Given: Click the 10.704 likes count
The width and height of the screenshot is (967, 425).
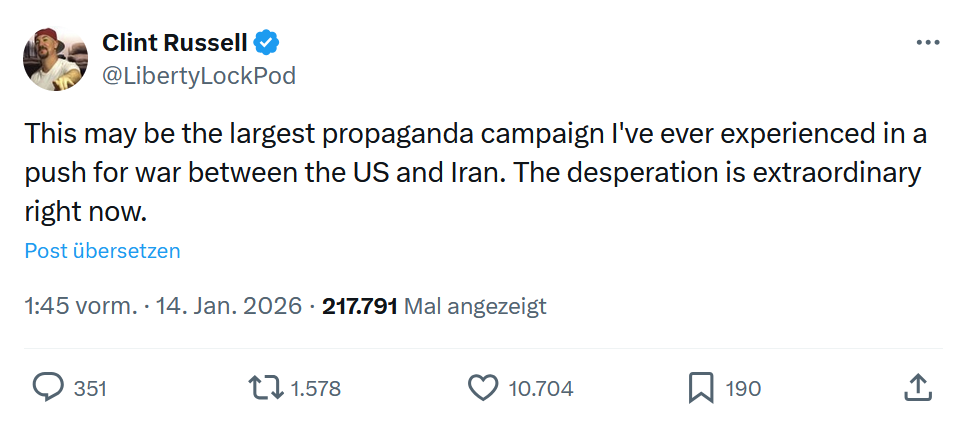Looking at the screenshot, I should point(541,389).
